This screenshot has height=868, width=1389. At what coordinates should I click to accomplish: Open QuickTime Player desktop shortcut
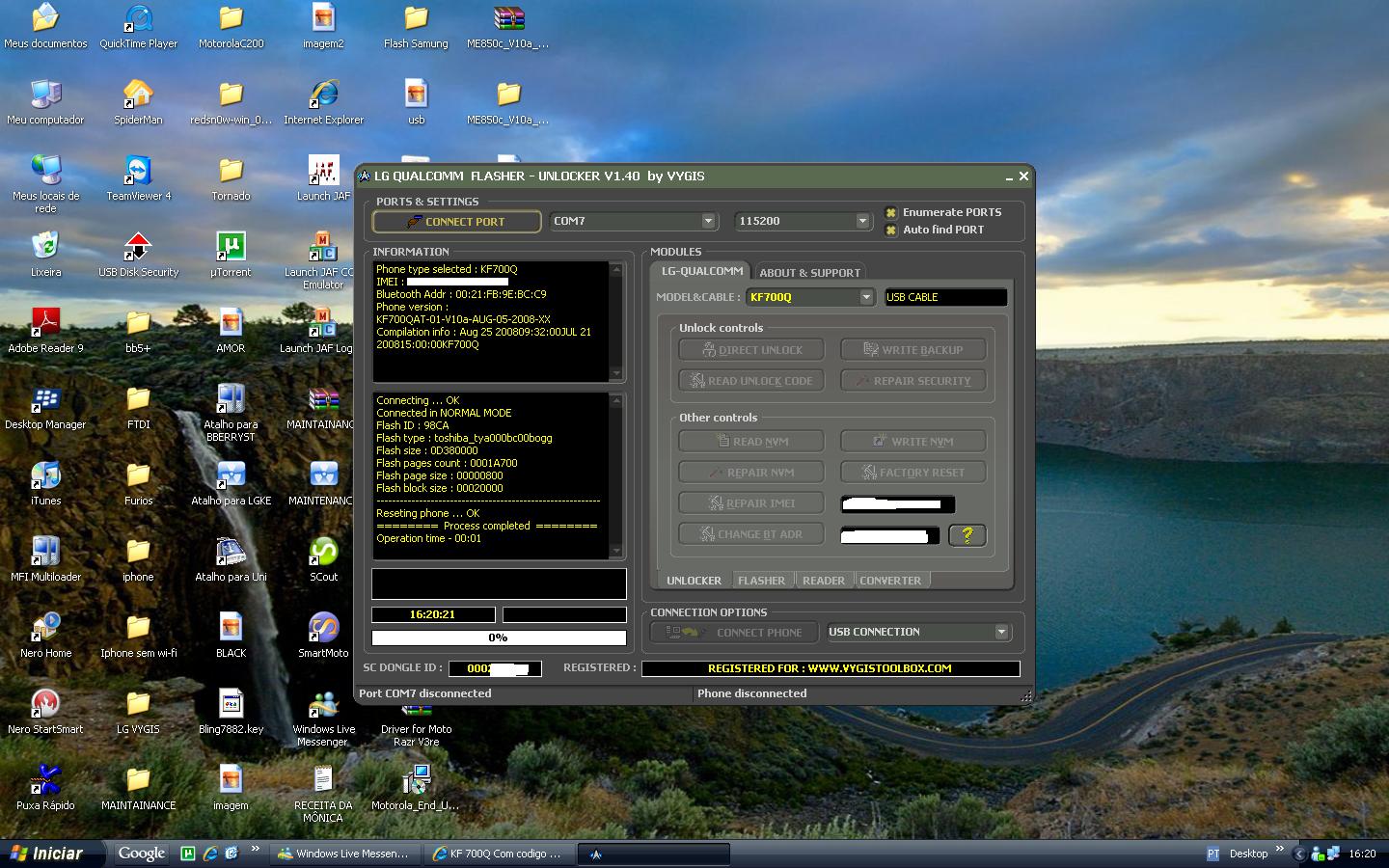(x=139, y=26)
